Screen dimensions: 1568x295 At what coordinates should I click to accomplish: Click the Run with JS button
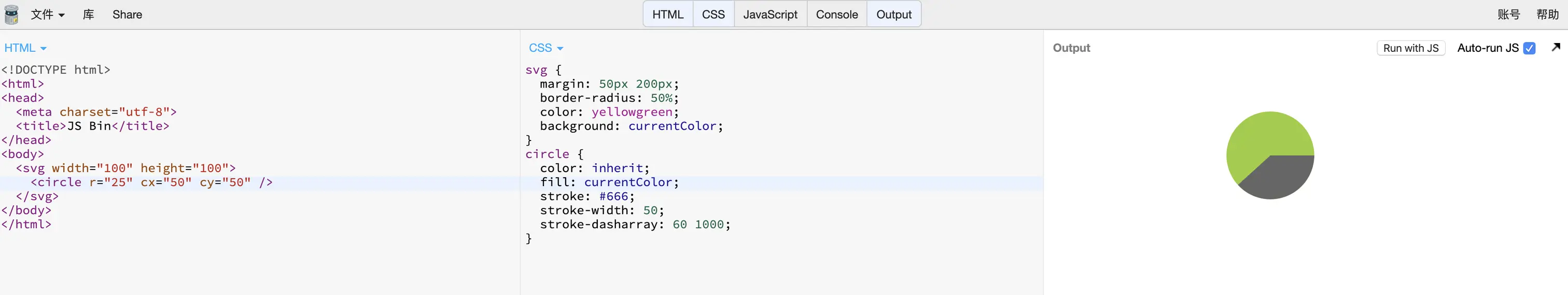[1410, 48]
